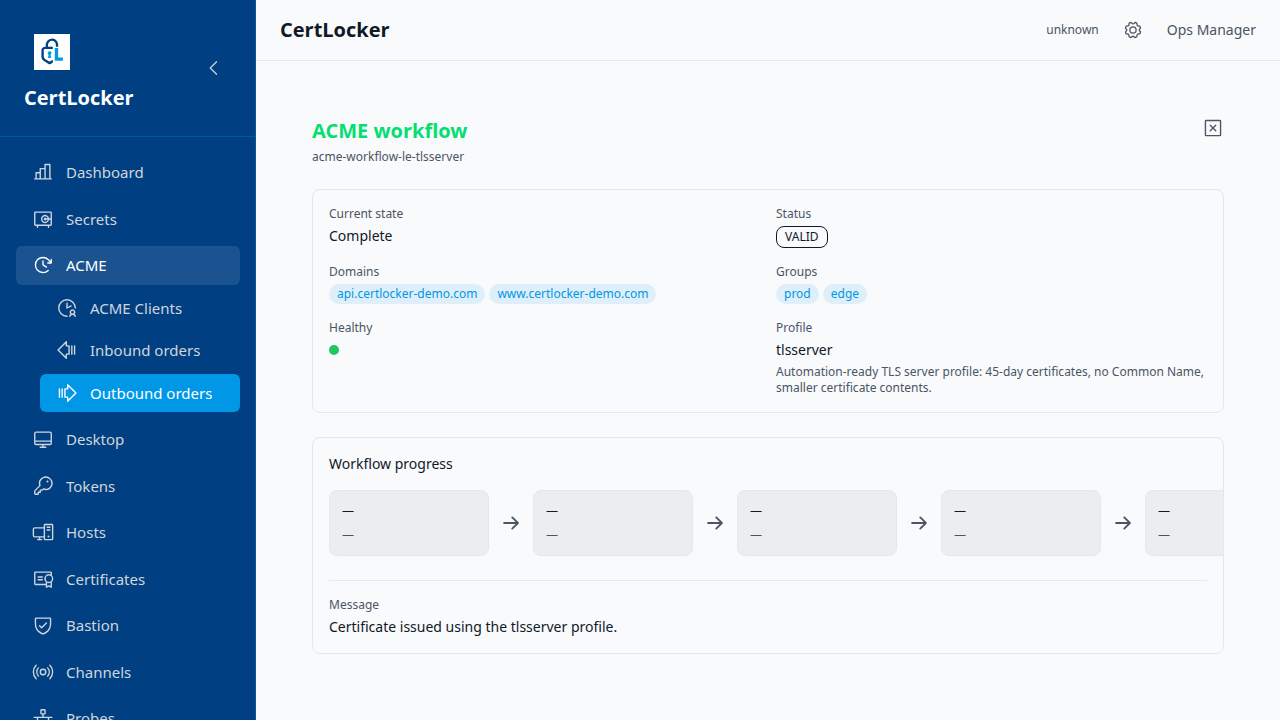Screen dimensions: 1280x720
Task: Click the unknown status text in header
Action: pyautogui.click(x=1072, y=30)
